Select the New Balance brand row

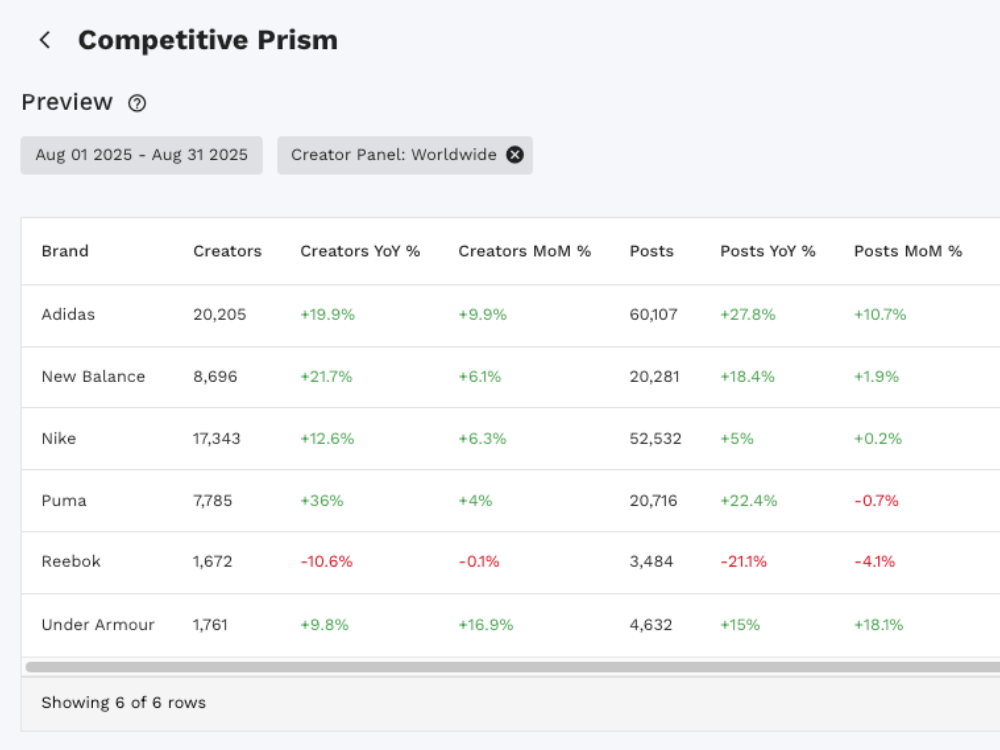[x=93, y=376]
